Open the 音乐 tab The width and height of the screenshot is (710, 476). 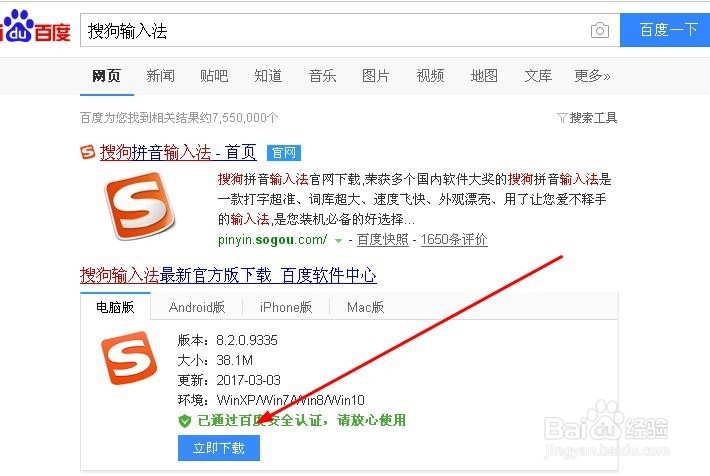(322, 76)
